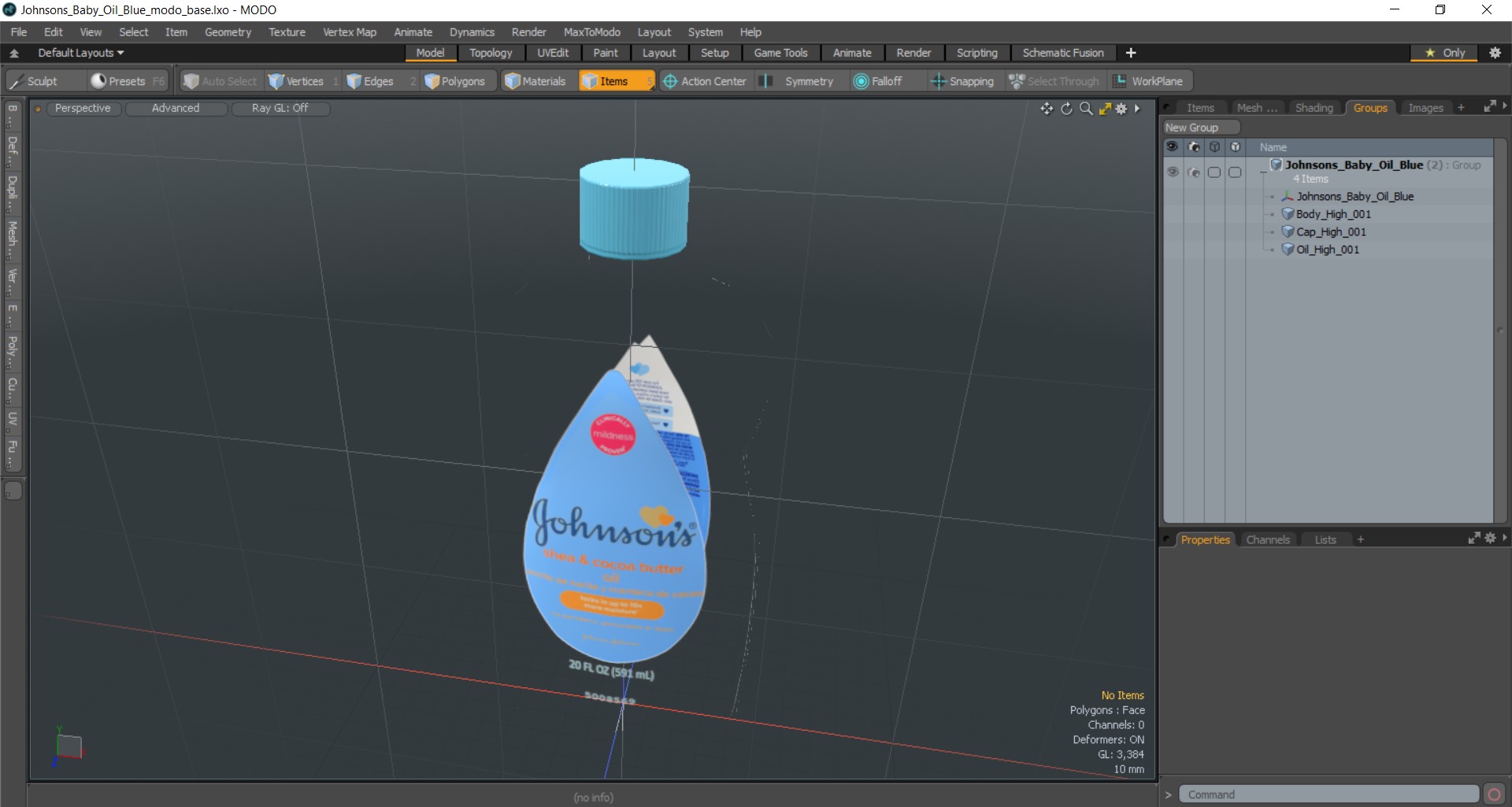The width and height of the screenshot is (1512, 807).
Task: Click the solid cube column header icon
Action: pyautogui.click(x=1235, y=147)
